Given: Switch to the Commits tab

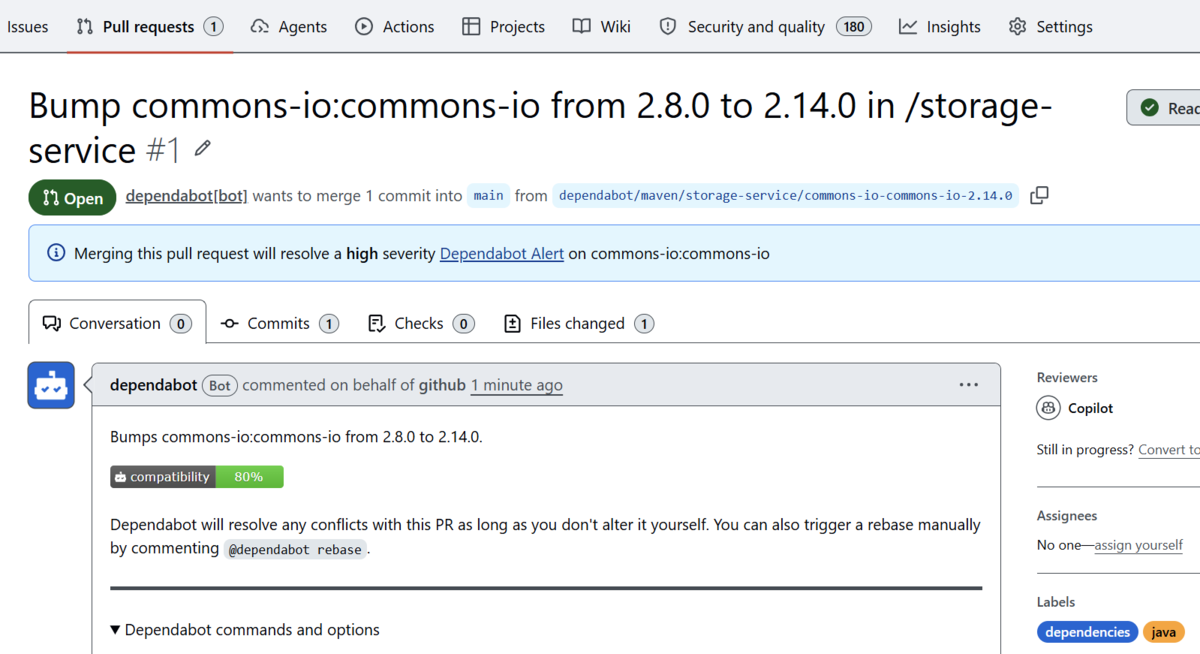Looking at the screenshot, I should (x=280, y=323).
